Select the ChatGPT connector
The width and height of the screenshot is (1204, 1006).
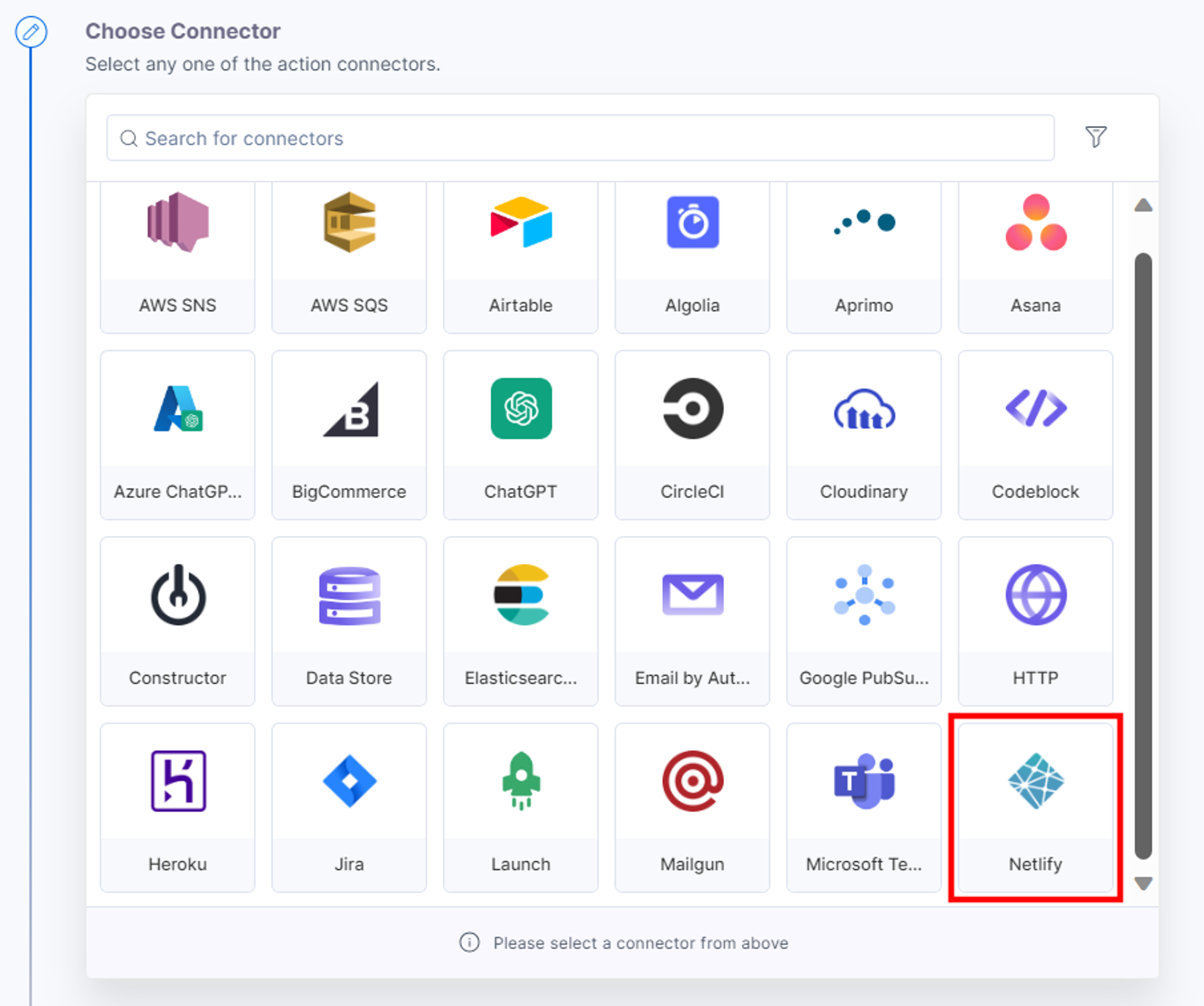click(x=520, y=435)
